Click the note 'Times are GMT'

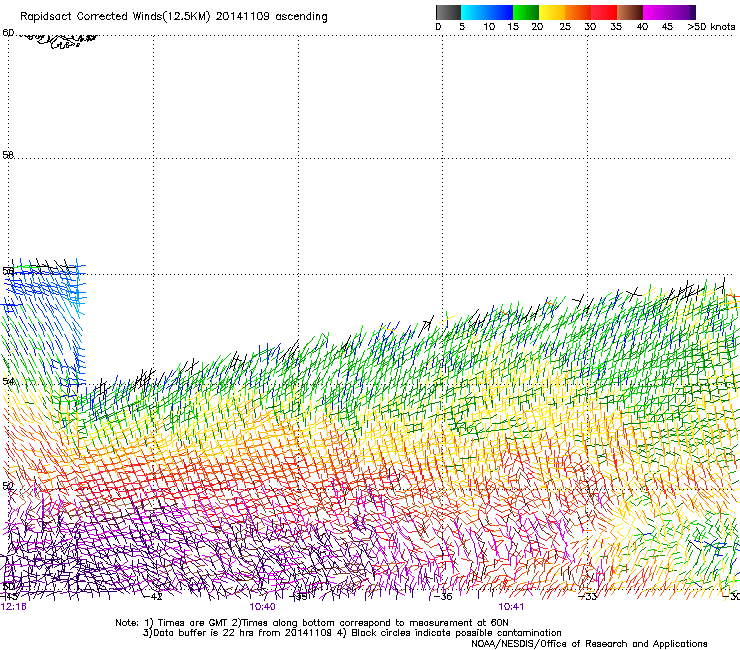(193, 623)
